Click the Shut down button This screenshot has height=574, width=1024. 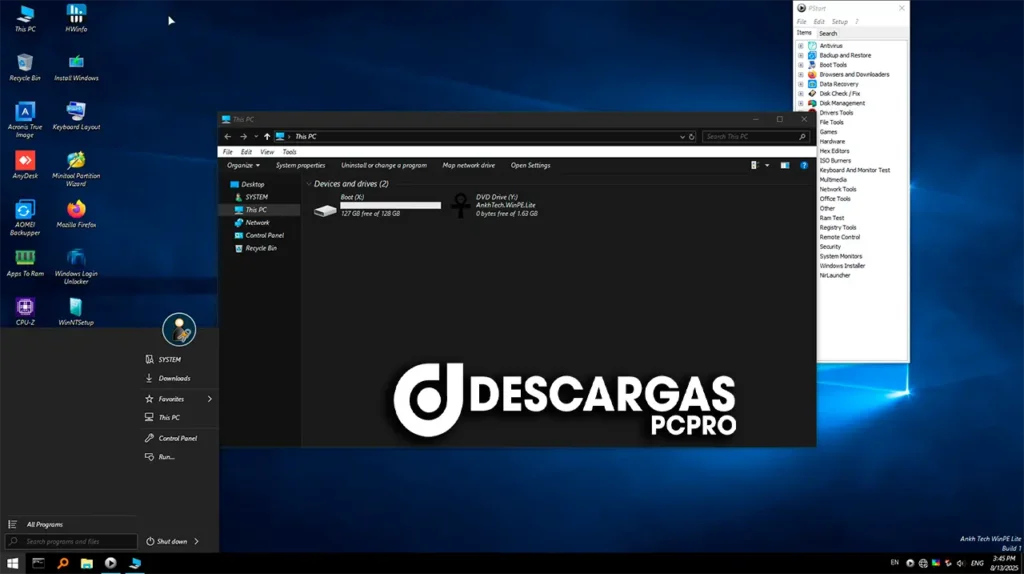167,541
